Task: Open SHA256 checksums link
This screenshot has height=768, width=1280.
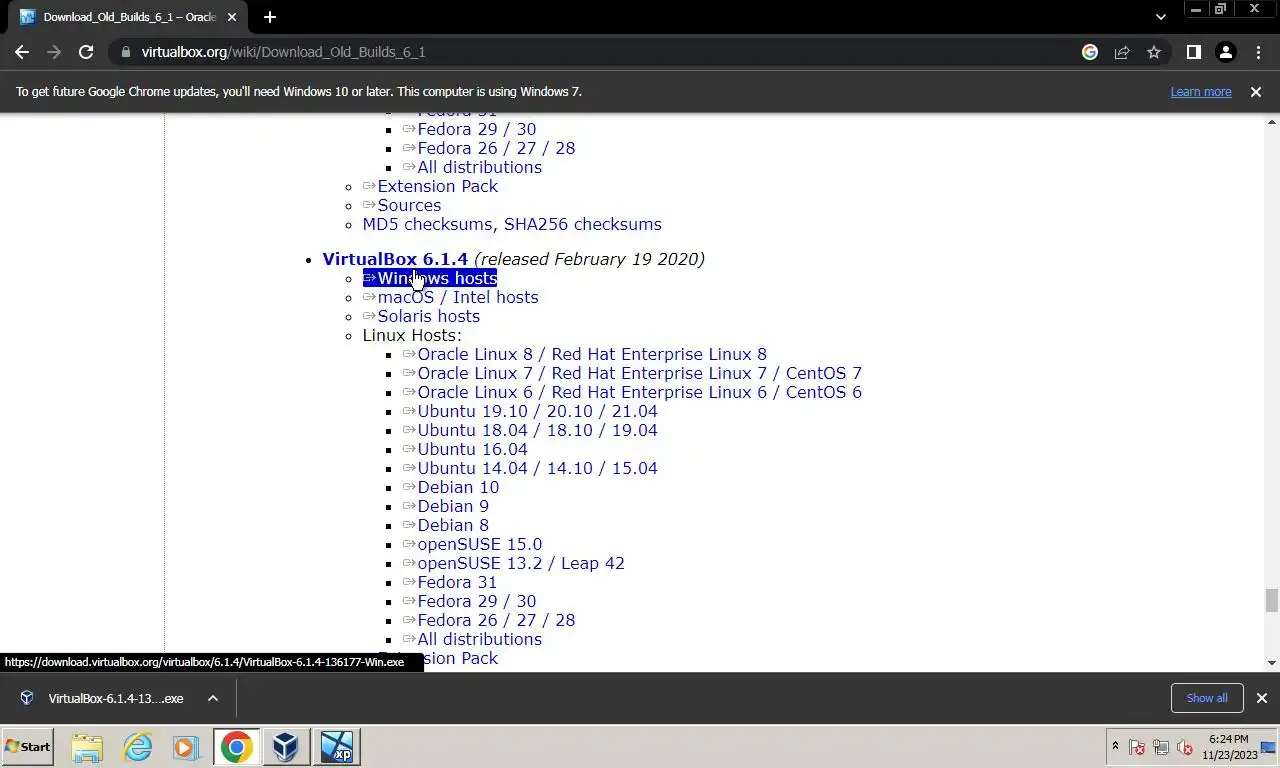Action: pyautogui.click(x=582, y=224)
